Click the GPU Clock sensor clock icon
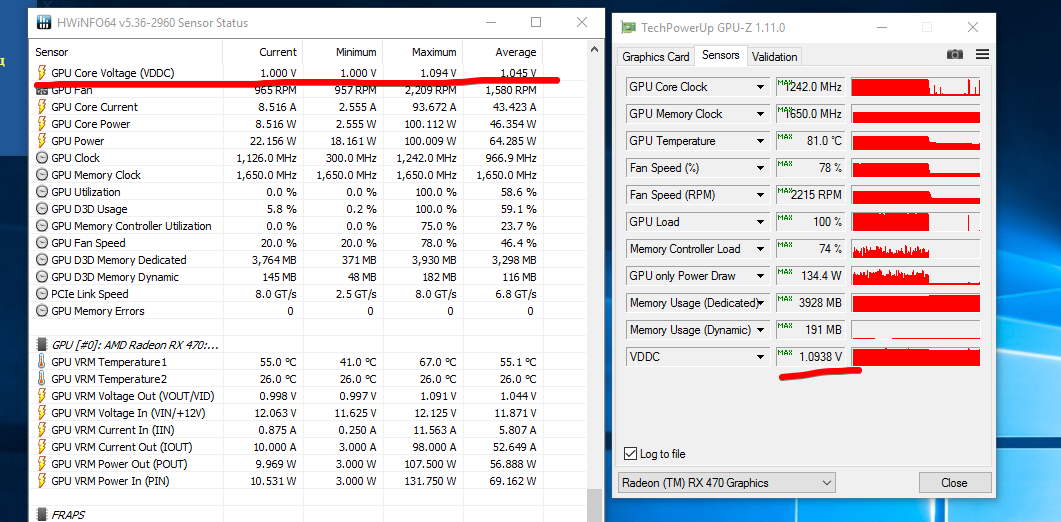 click(x=41, y=158)
